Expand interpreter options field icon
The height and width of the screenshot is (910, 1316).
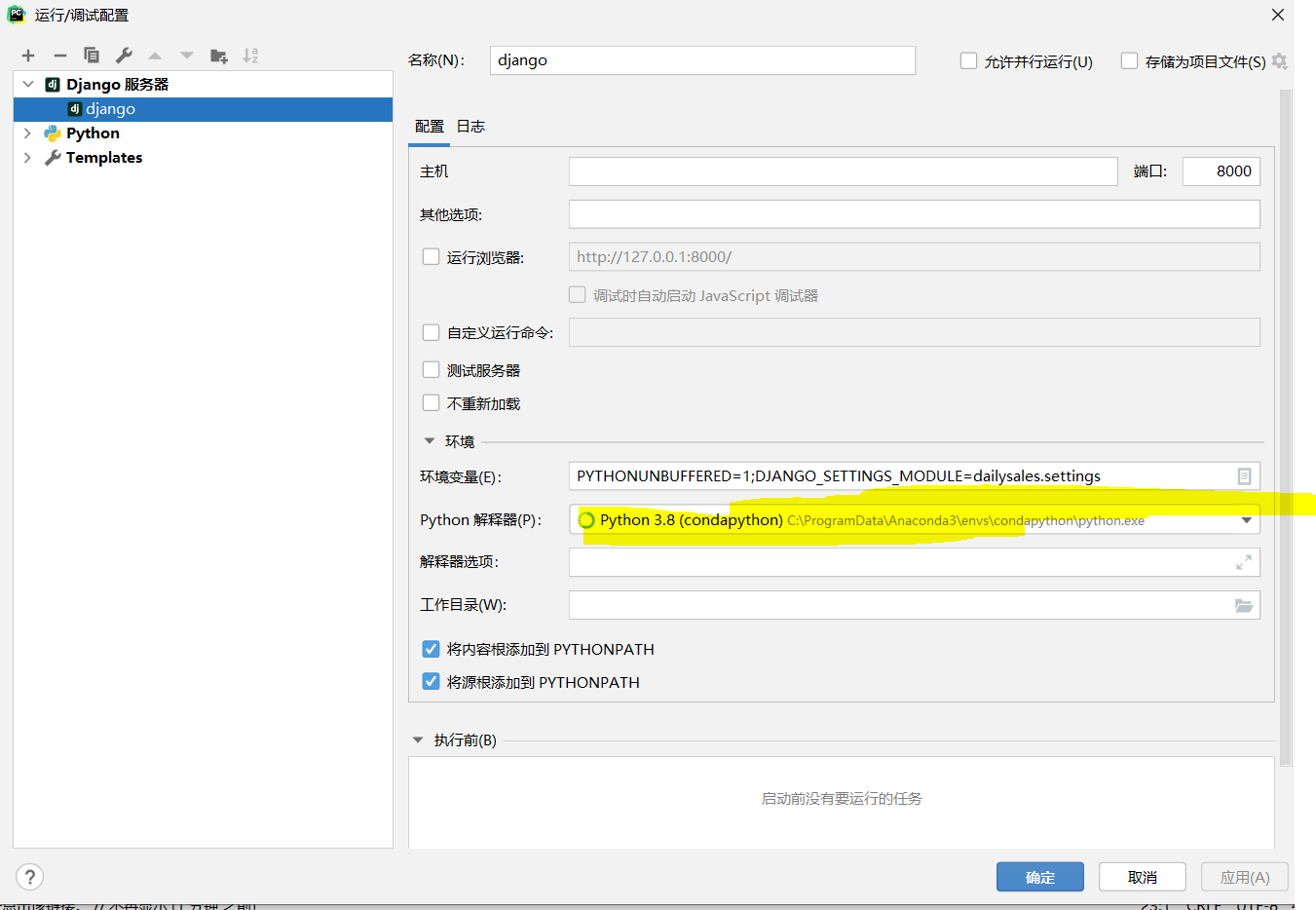1244,562
